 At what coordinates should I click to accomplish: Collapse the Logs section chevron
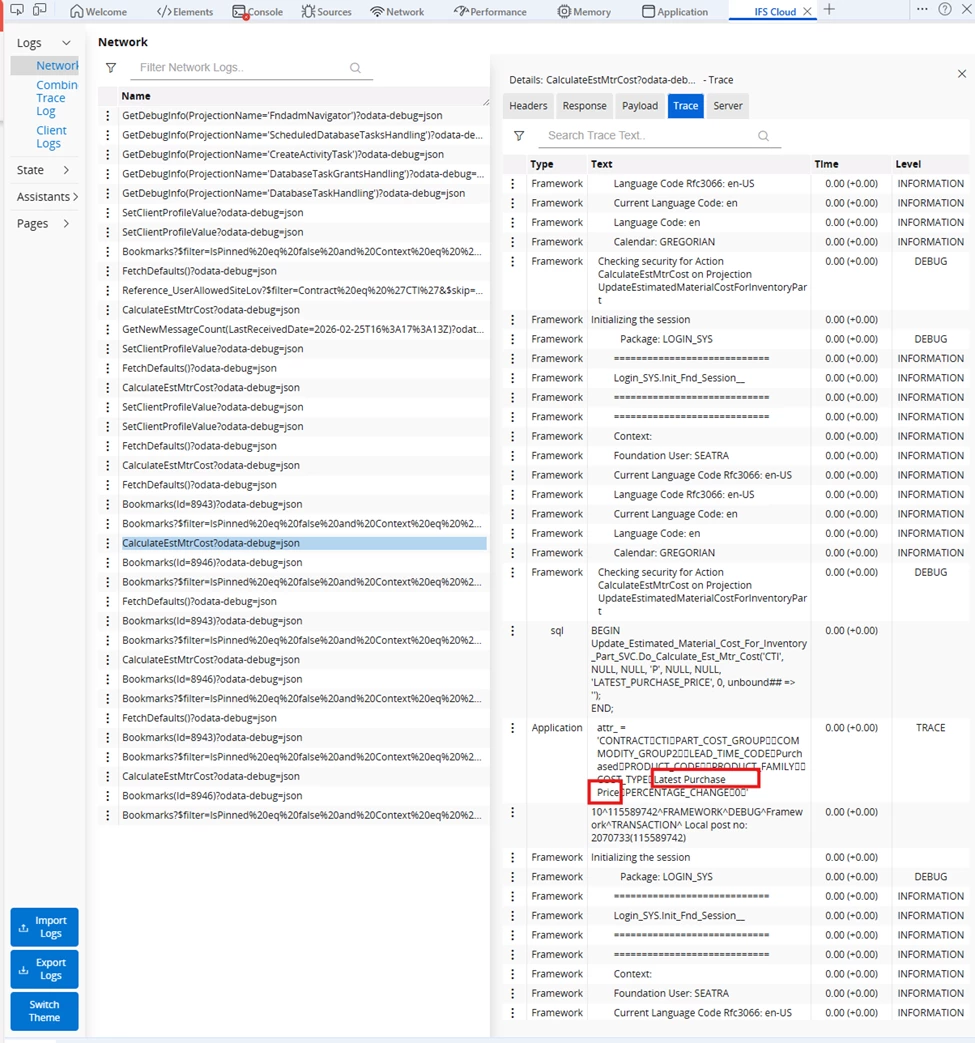(66, 43)
